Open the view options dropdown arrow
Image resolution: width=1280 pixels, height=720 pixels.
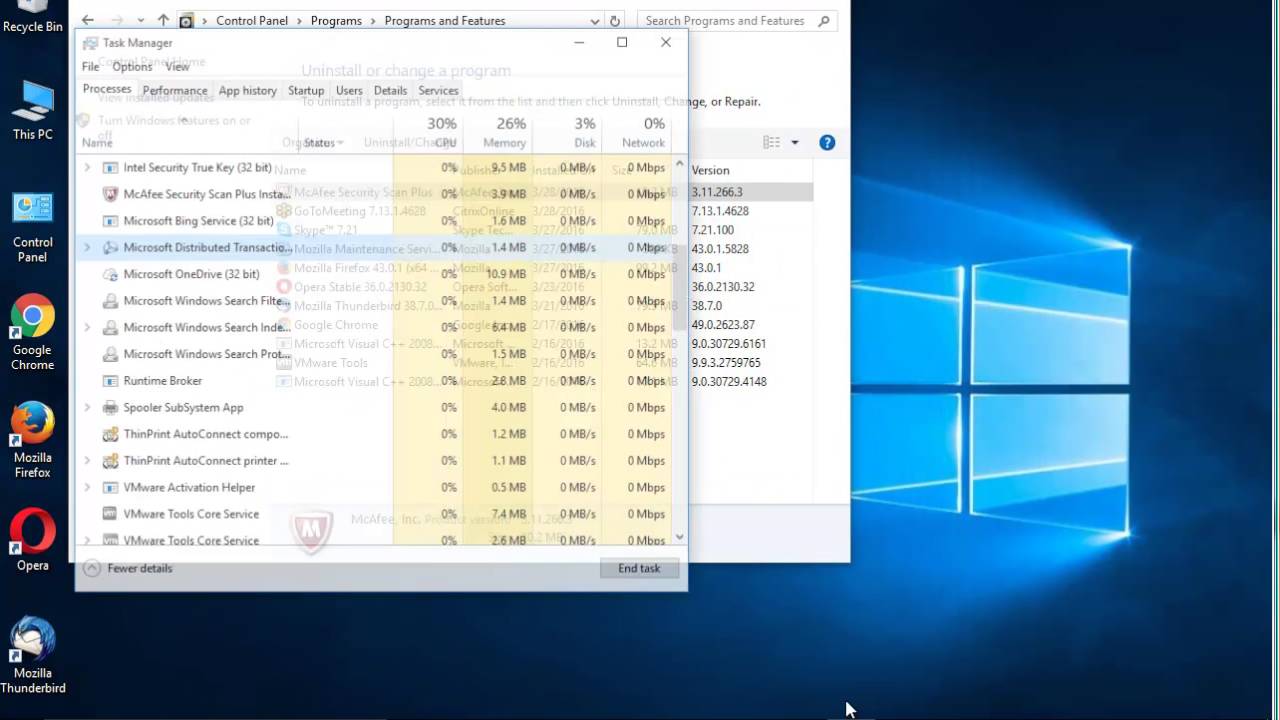pyautogui.click(x=795, y=143)
